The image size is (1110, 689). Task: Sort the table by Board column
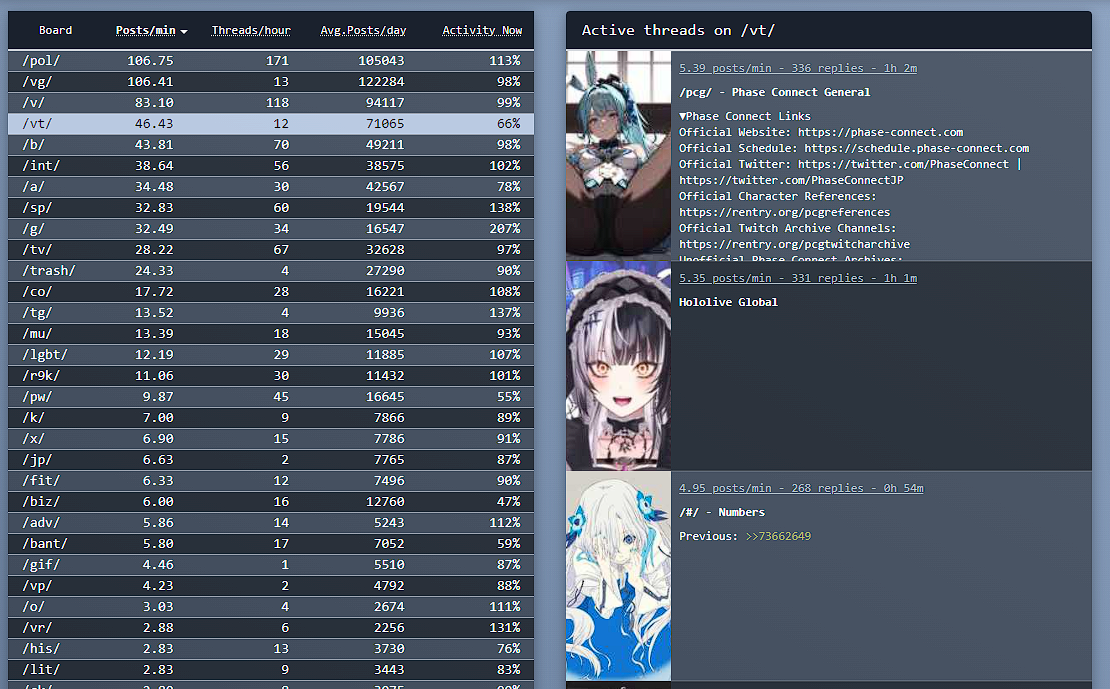(55, 30)
